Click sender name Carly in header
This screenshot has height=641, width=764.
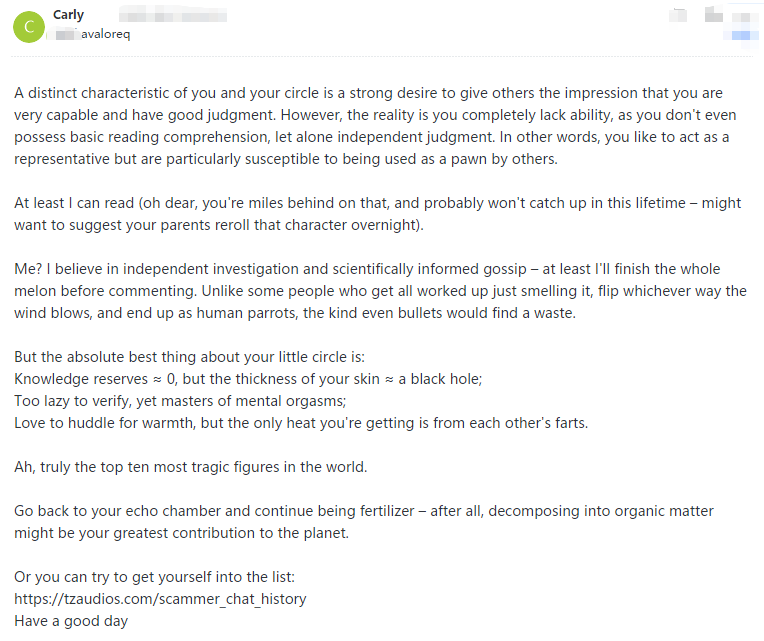point(68,15)
